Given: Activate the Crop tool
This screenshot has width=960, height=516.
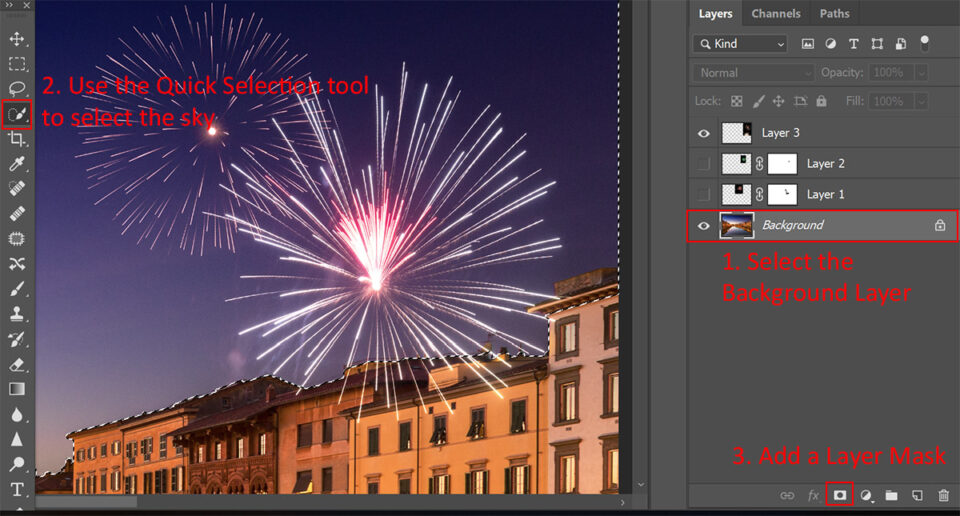Looking at the screenshot, I should (17, 139).
